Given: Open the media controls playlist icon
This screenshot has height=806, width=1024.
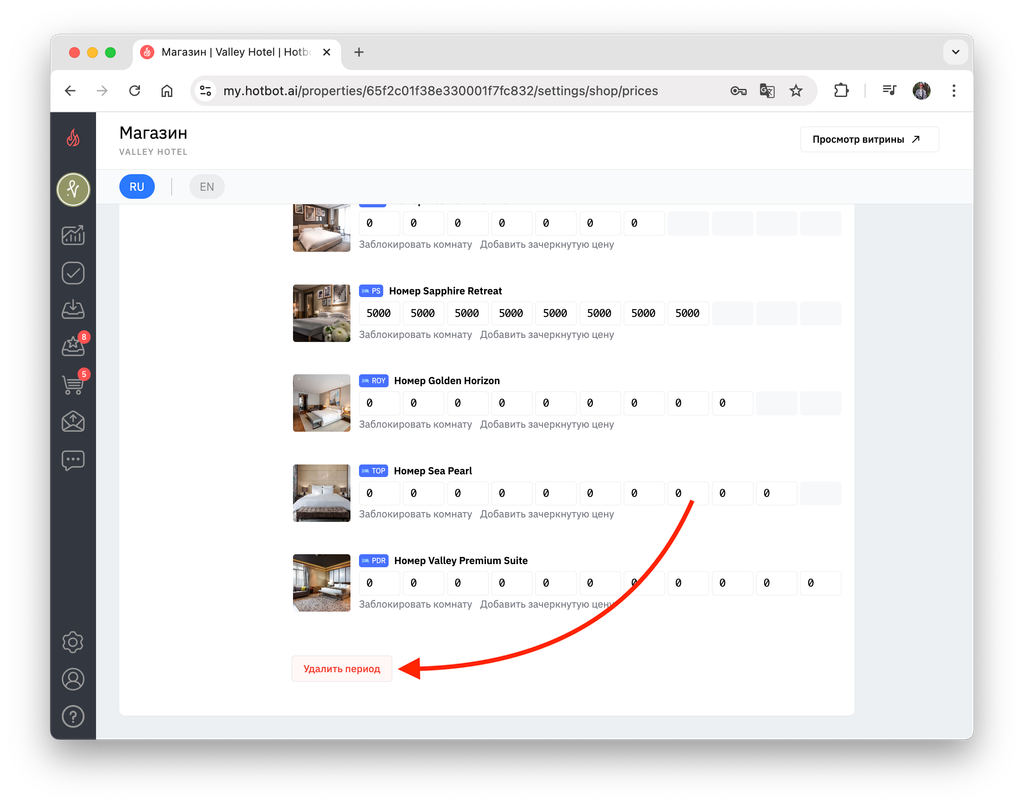Looking at the screenshot, I should (889, 91).
